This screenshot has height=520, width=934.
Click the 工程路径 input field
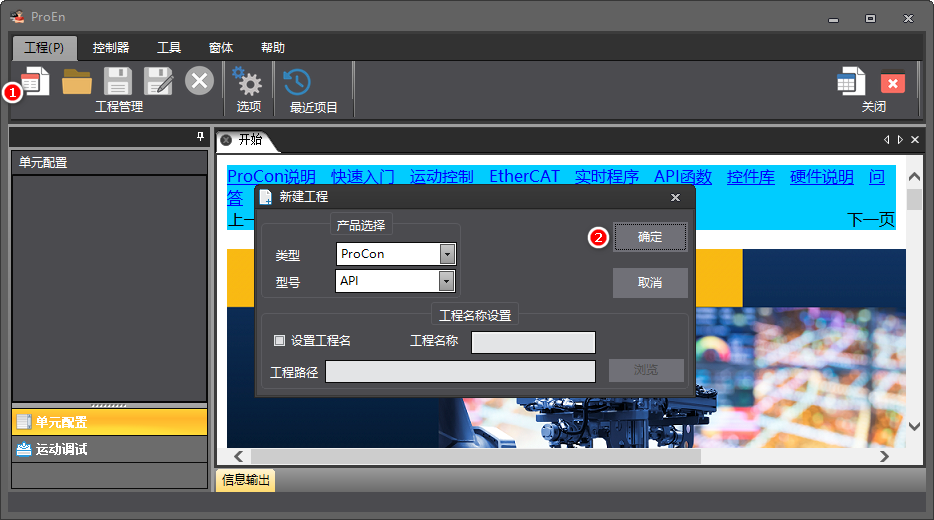coord(460,372)
